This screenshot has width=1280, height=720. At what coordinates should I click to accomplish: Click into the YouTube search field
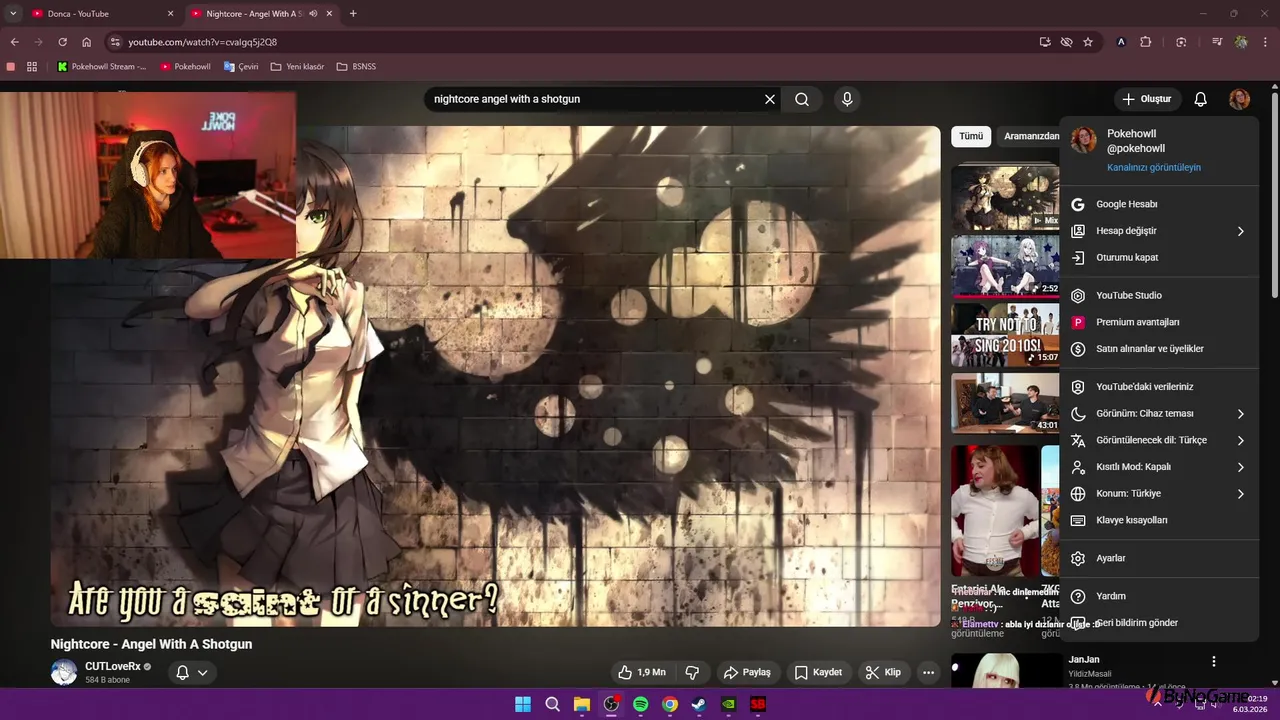tap(595, 99)
